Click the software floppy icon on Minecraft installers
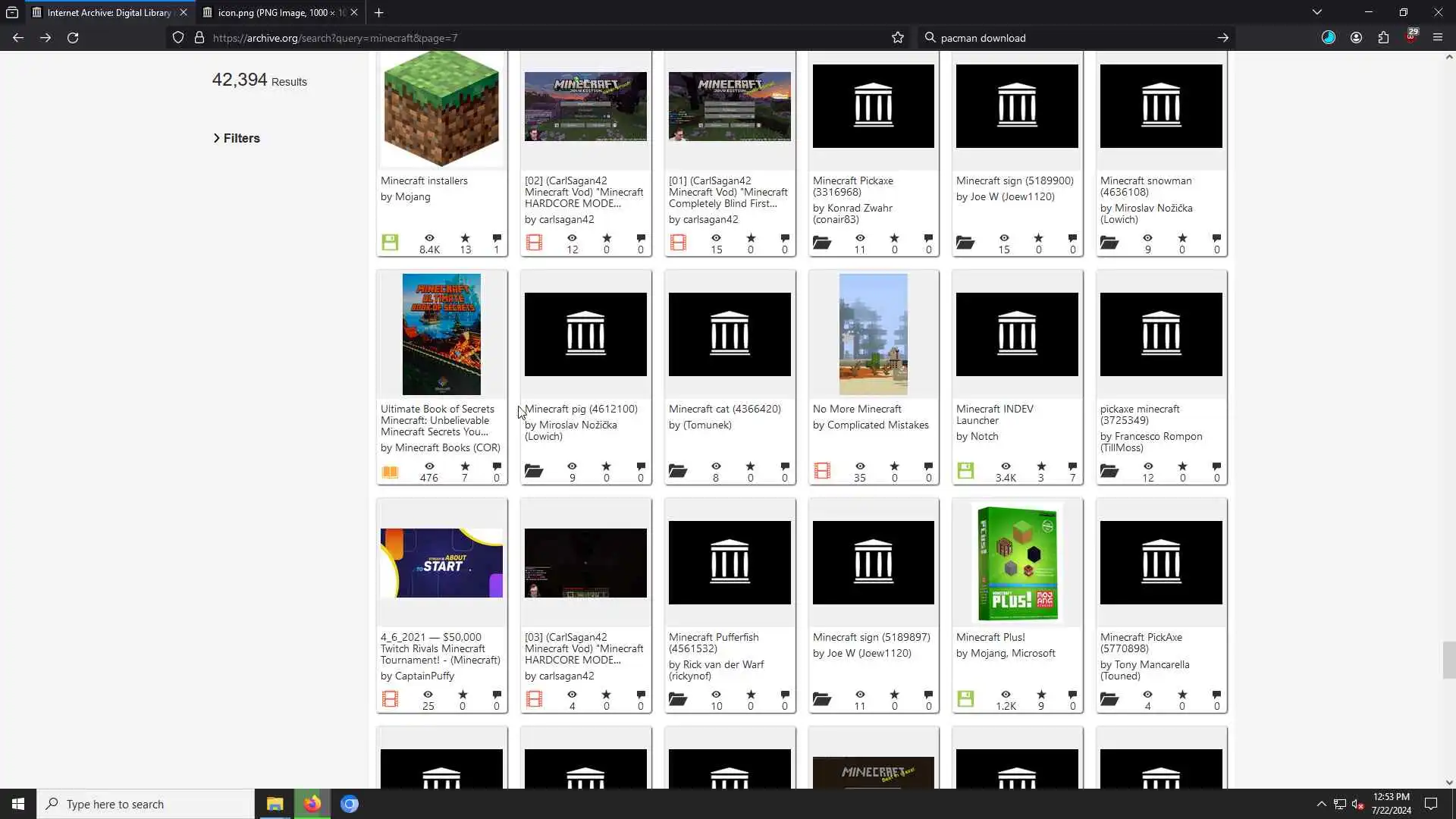 [390, 243]
